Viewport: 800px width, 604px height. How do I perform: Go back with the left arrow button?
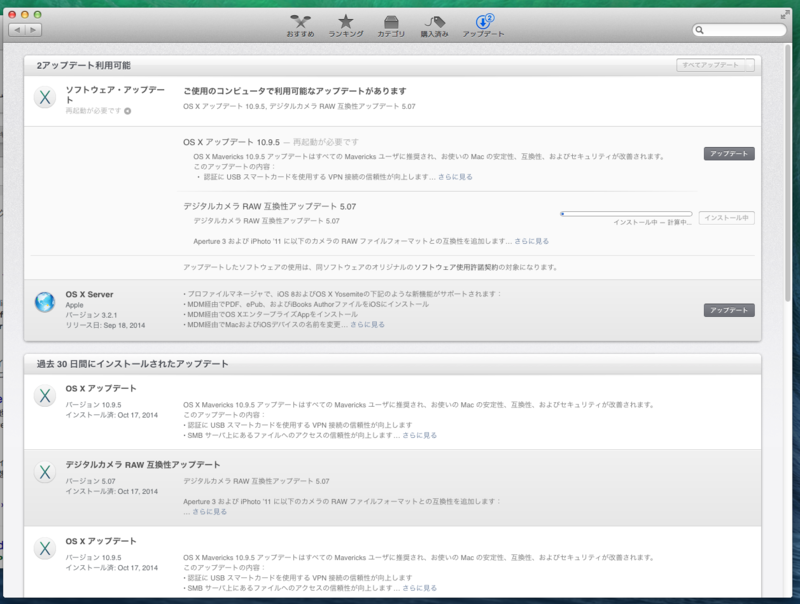tap(17, 30)
